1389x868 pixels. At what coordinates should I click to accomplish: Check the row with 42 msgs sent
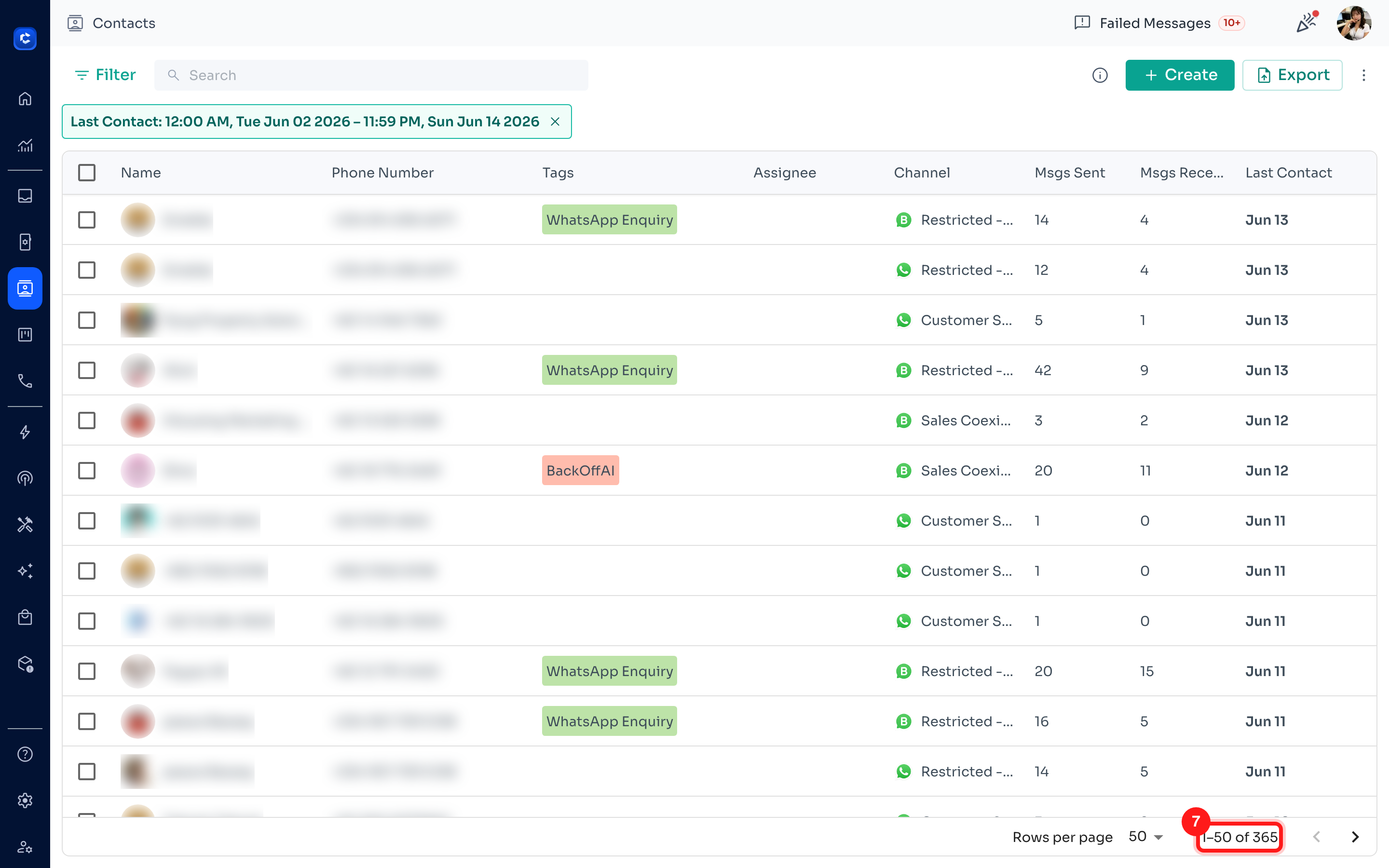click(x=87, y=370)
